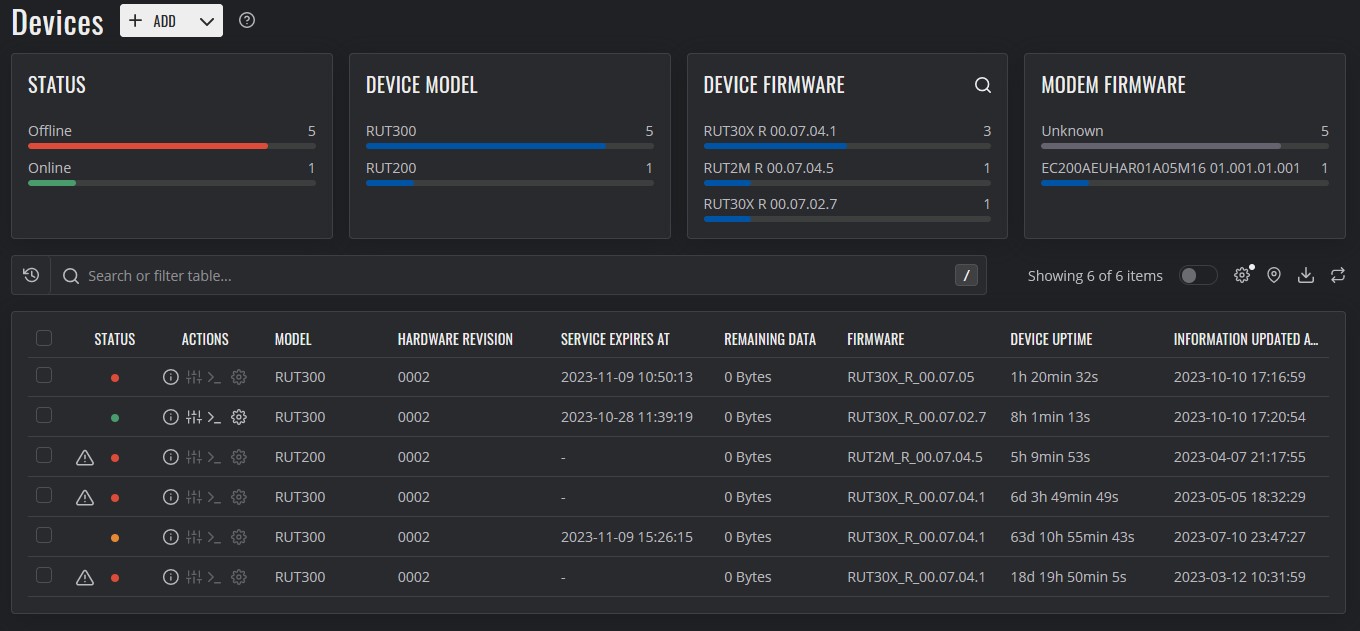Open terminal icon for the 8h 1min 13s device

point(214,417)
